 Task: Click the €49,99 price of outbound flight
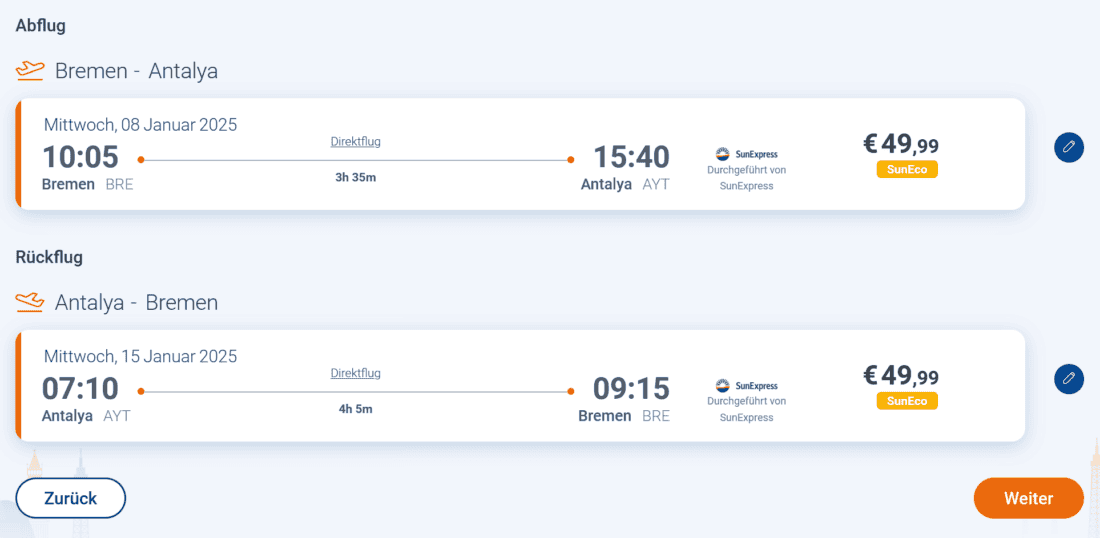click(x=901, y=145)
